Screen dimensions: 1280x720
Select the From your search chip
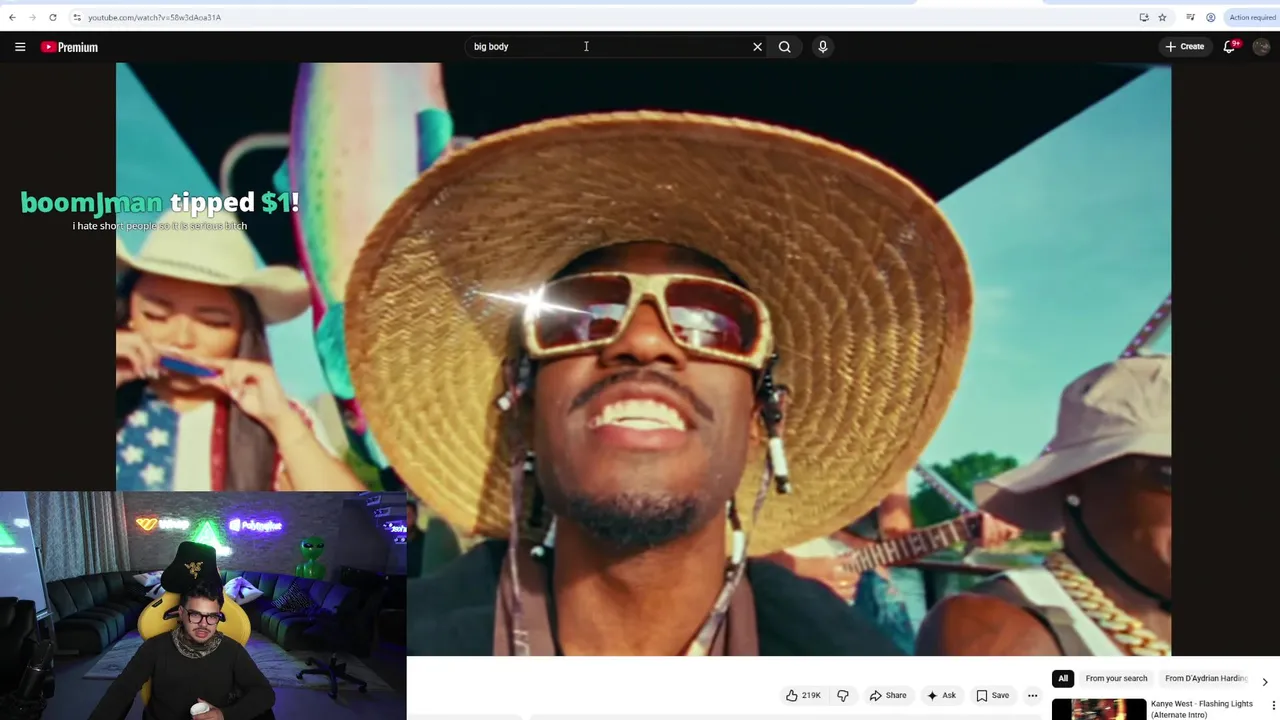pyautogui.click(x=1116, y=679)
